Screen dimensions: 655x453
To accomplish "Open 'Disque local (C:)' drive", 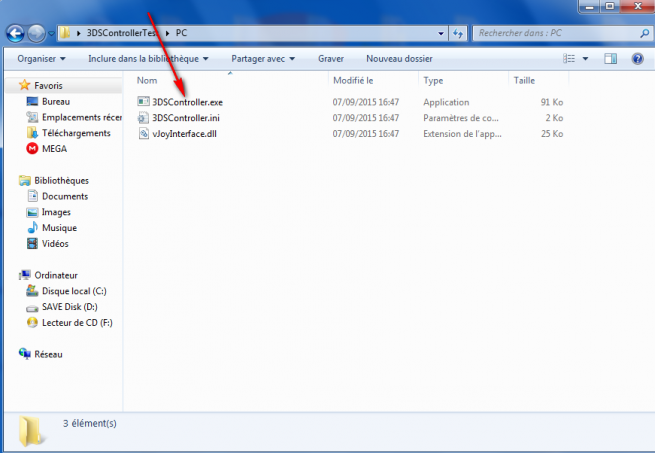I will click(74, 291).
